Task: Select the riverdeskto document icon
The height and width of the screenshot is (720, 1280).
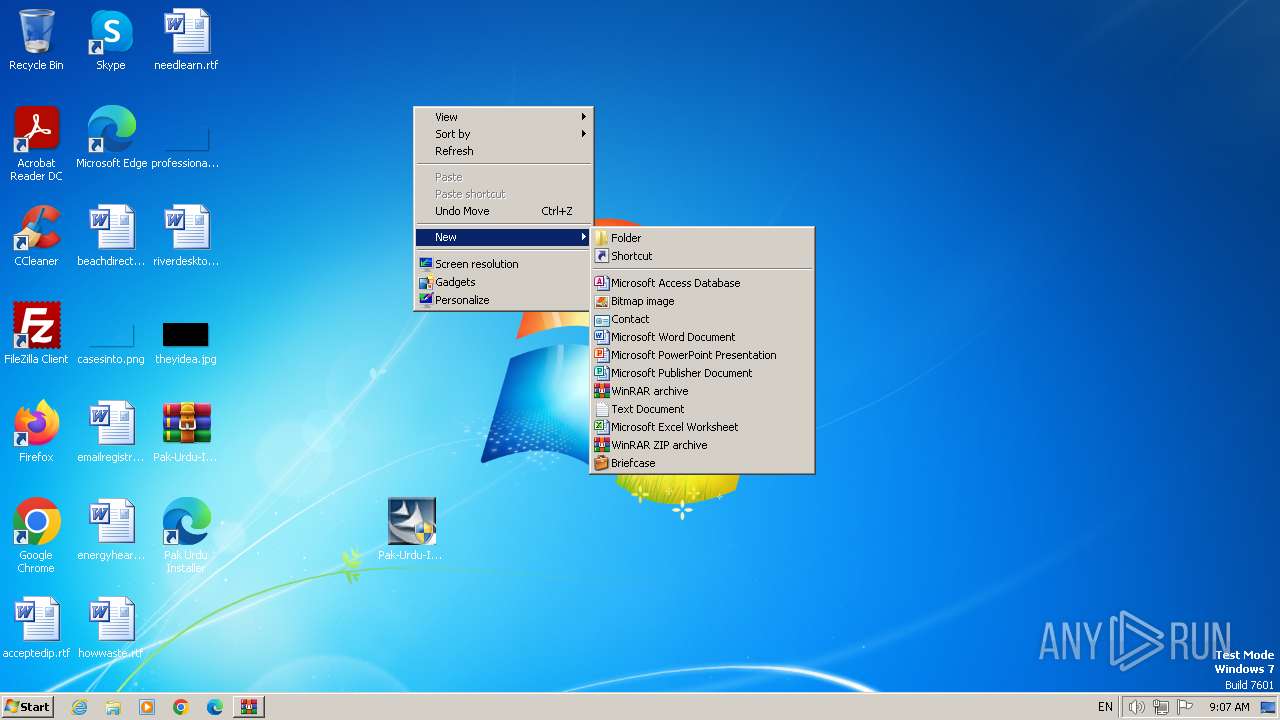Action: [x=186, y=236]
